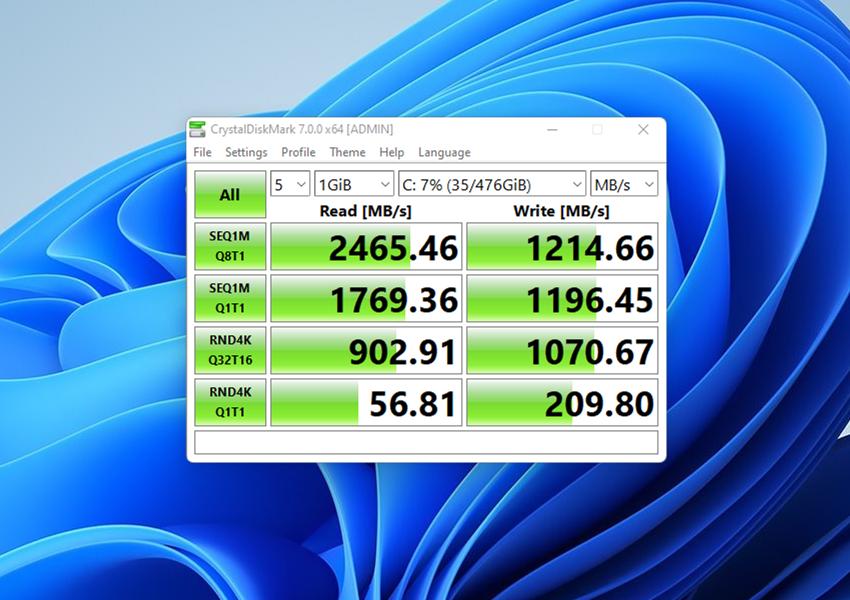Open the Help menu

(x=391, y=152)
